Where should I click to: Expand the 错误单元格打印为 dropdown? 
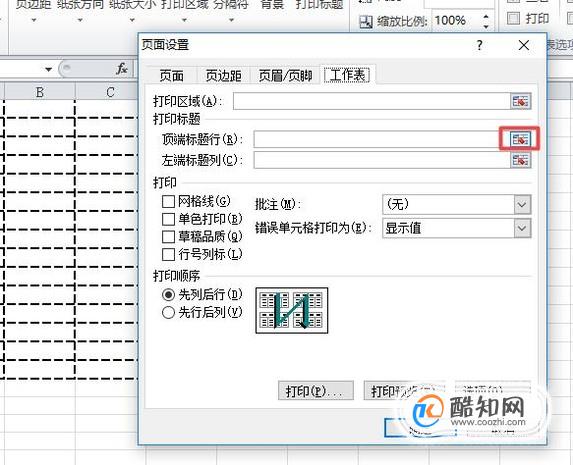tap(522, 228)
